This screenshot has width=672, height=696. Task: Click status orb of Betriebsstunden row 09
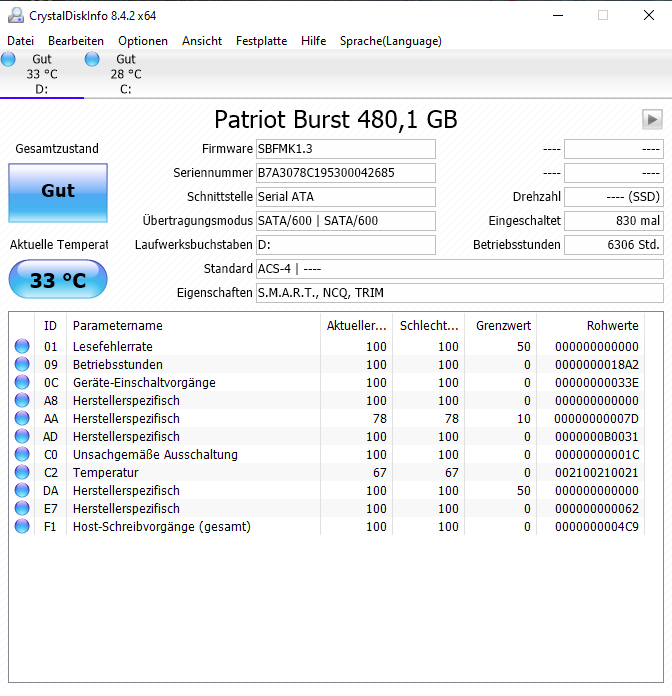[x=22, y=364]
